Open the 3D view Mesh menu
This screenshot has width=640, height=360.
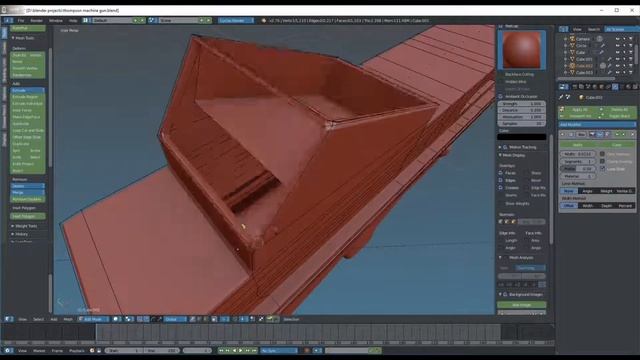pyautogui.click(x=68, y=319)
